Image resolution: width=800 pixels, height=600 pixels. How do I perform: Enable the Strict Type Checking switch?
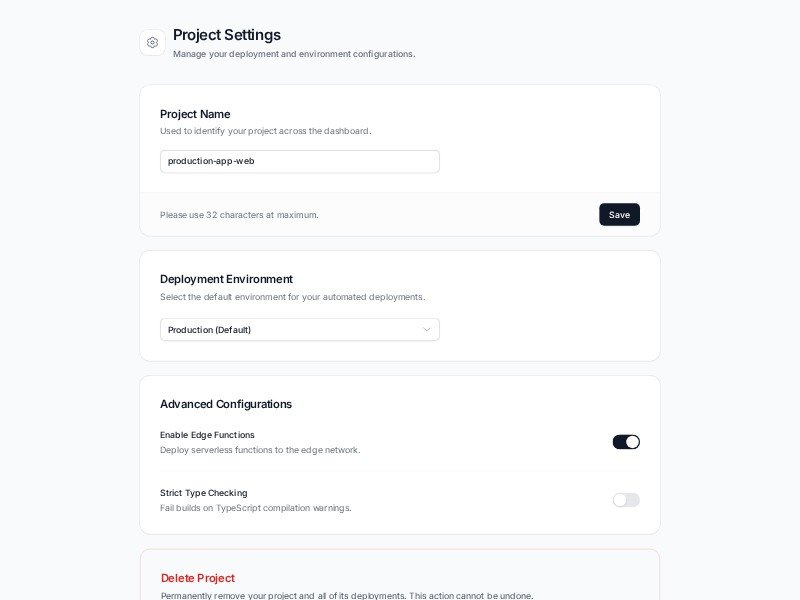click(626, 500)
